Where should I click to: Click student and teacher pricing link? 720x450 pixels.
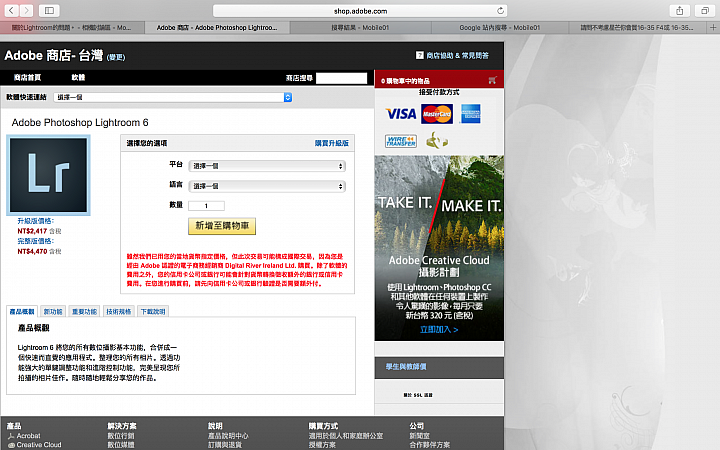click(406, 367)
